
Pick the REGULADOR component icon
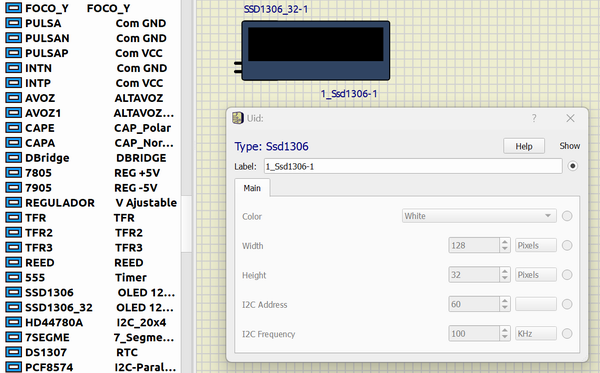pos(13,202)
